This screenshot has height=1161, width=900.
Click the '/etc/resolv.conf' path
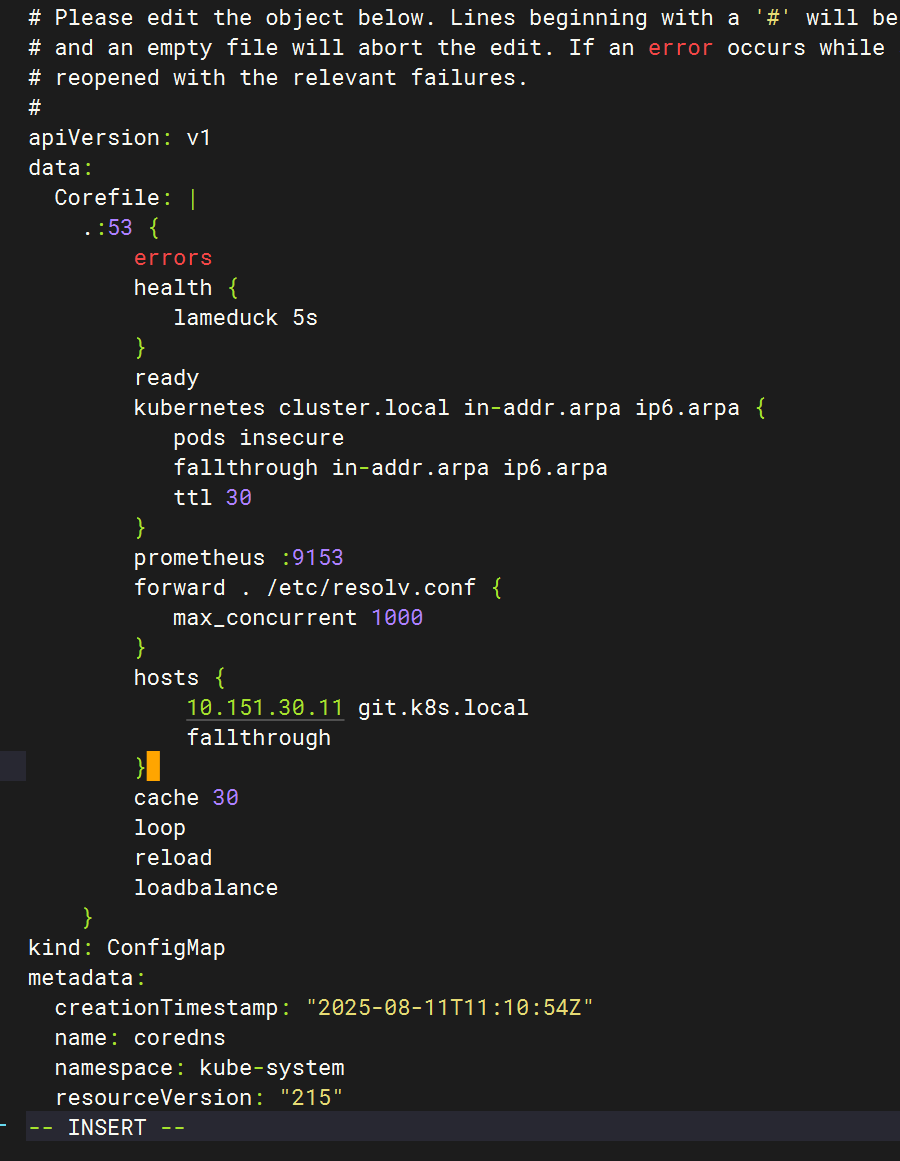371,588
